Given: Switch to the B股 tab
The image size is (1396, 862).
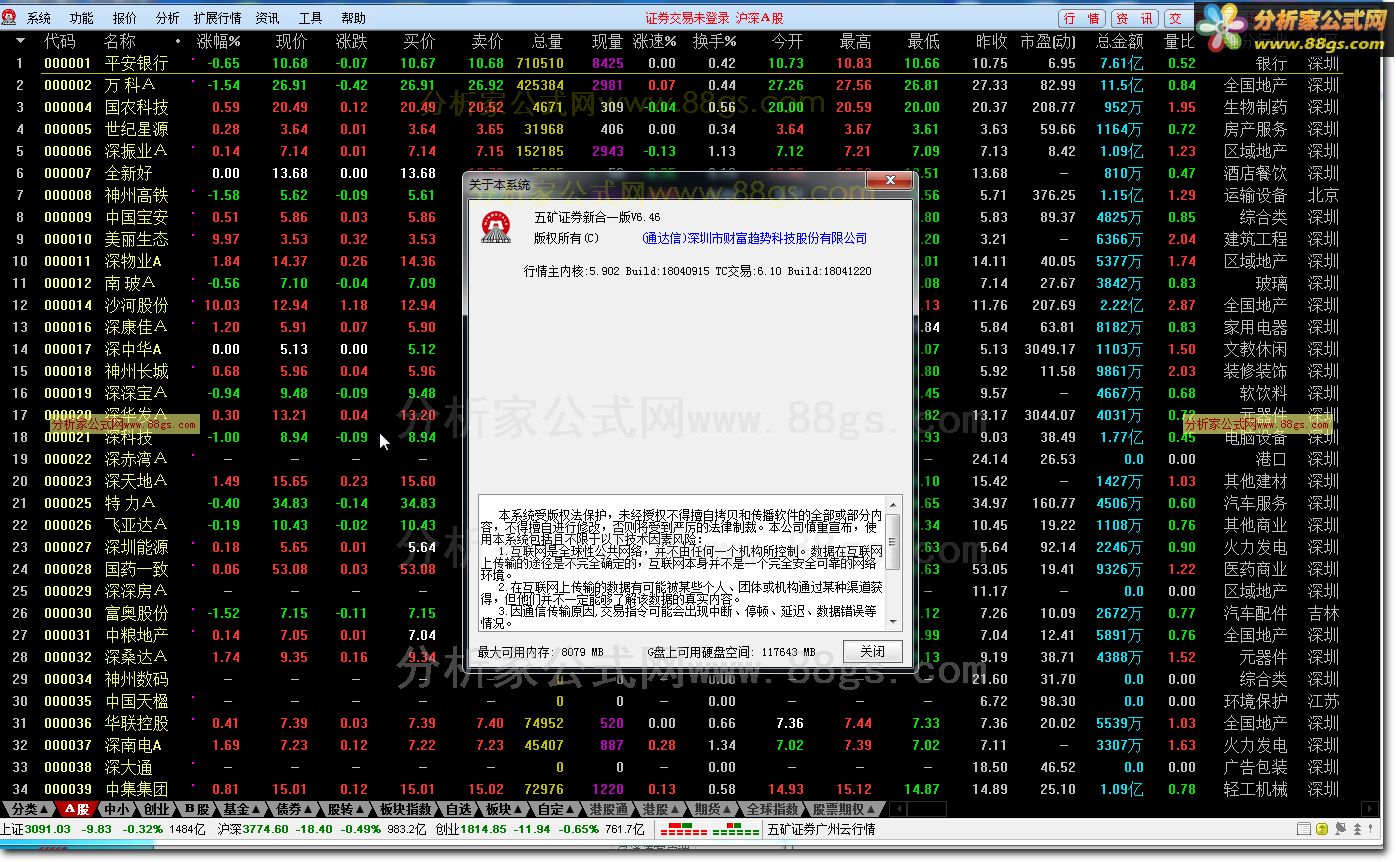Looking at the screenshot, I should click(196, 809).
